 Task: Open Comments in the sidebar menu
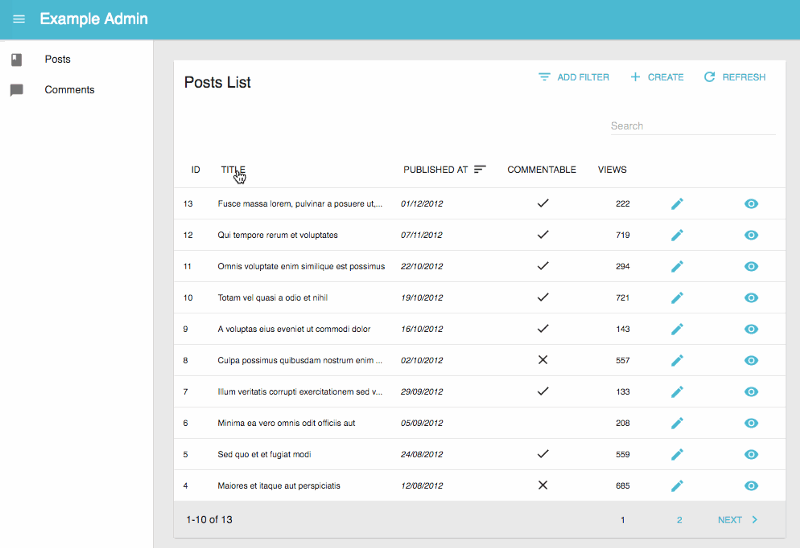click(69, 90)
